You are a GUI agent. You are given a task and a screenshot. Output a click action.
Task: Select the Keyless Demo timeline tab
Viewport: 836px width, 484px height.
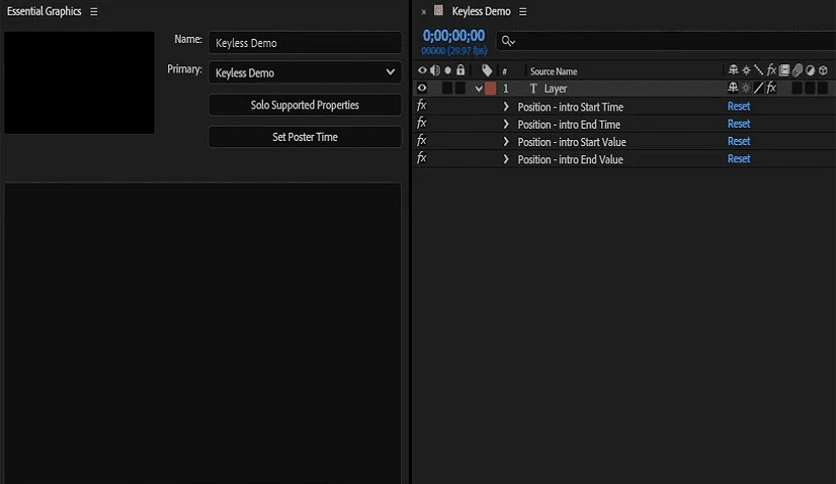click(481, 11)
